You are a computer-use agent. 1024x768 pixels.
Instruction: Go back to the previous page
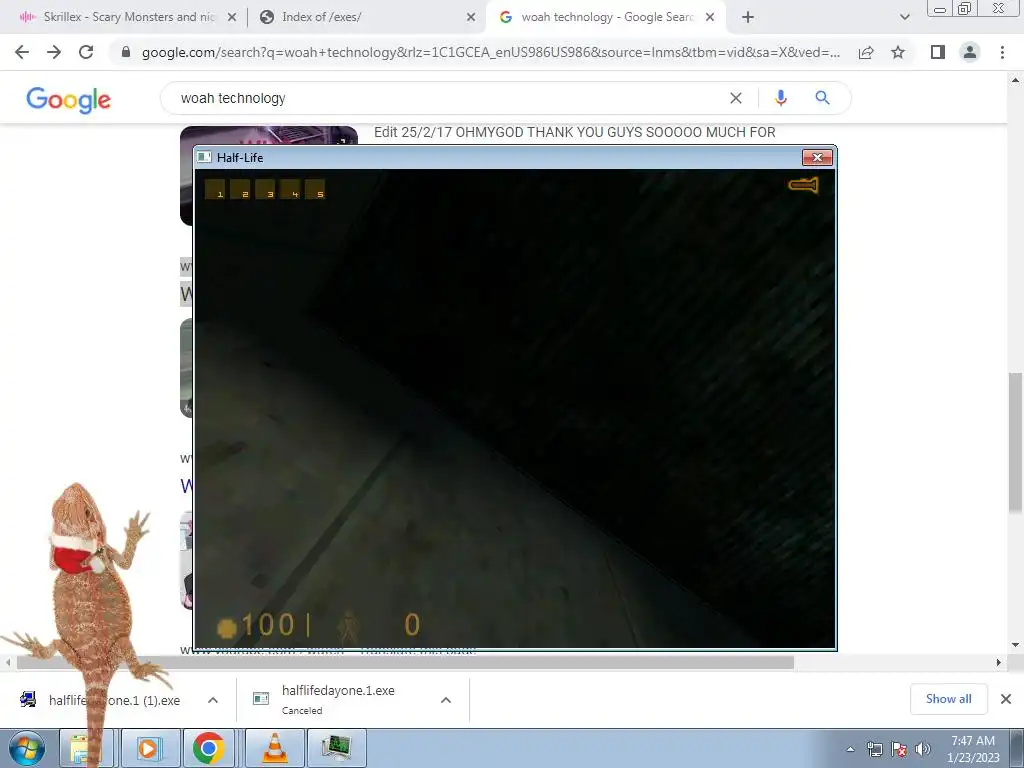(22, 52)
